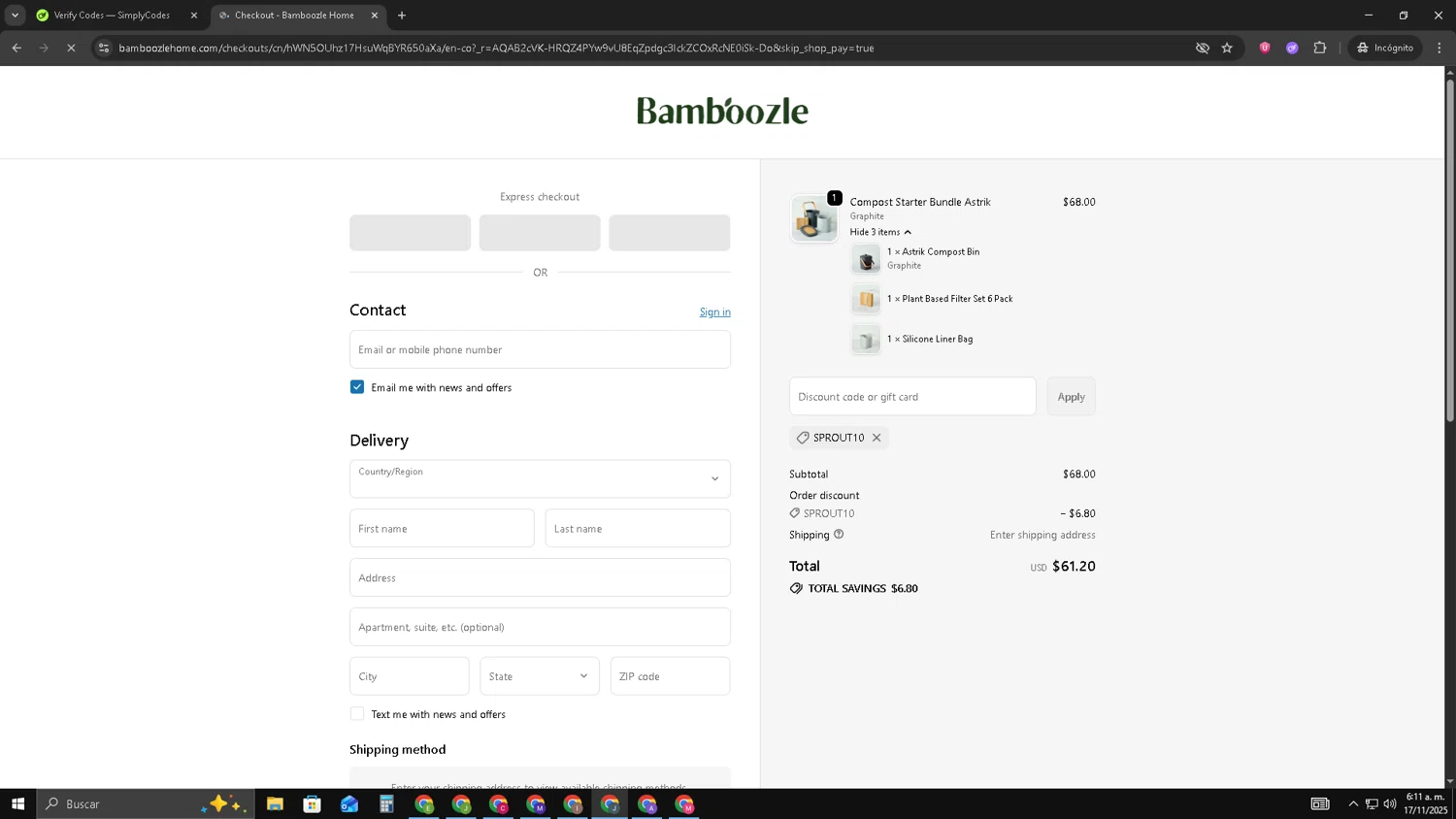The height and width of the screenshot is (819, 1456).
Task: Close the Checkout - Bamboozle Home tab
Action: (374, 16)
